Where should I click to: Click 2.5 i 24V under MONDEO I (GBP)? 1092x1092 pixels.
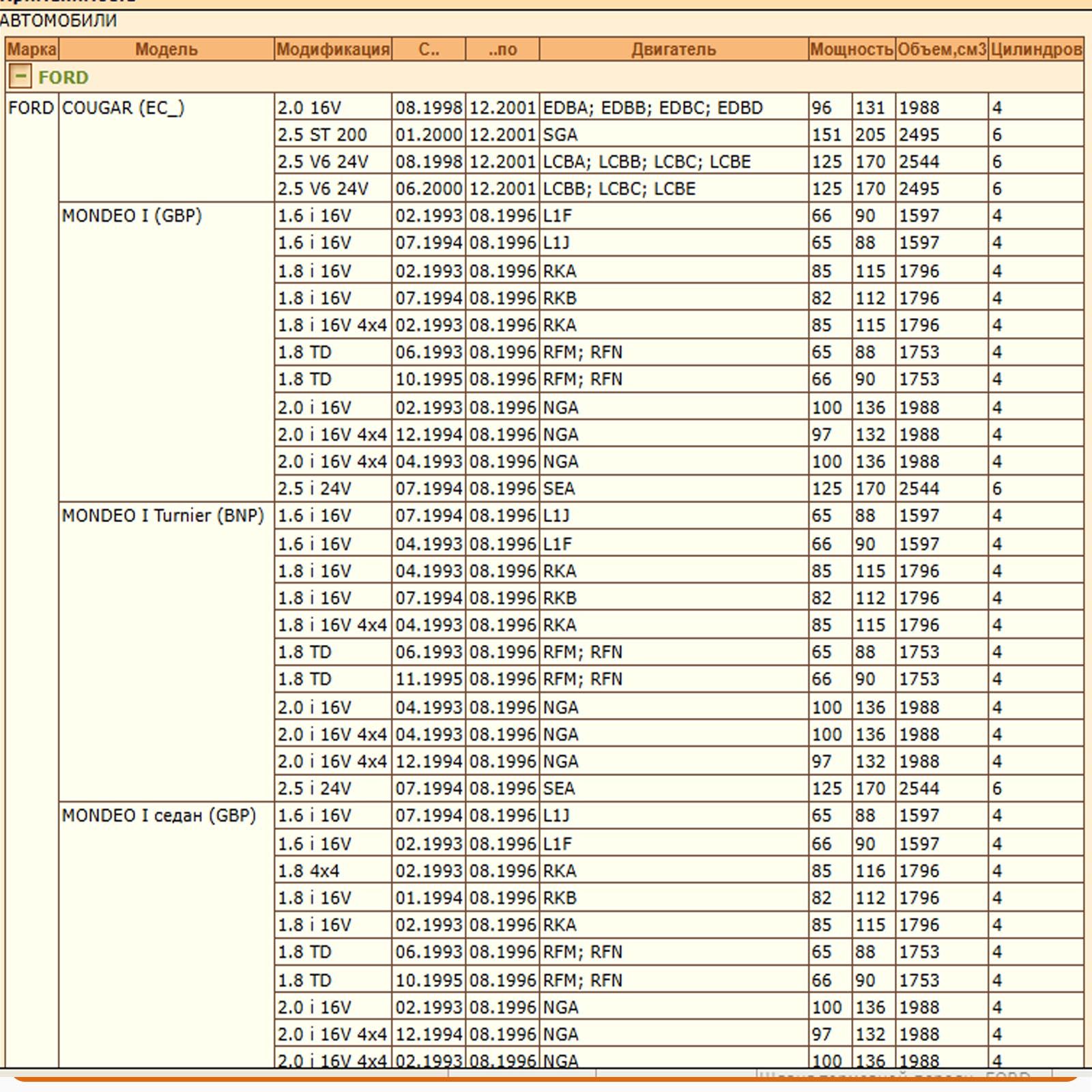pyautogui.click(x=333, y=489)
